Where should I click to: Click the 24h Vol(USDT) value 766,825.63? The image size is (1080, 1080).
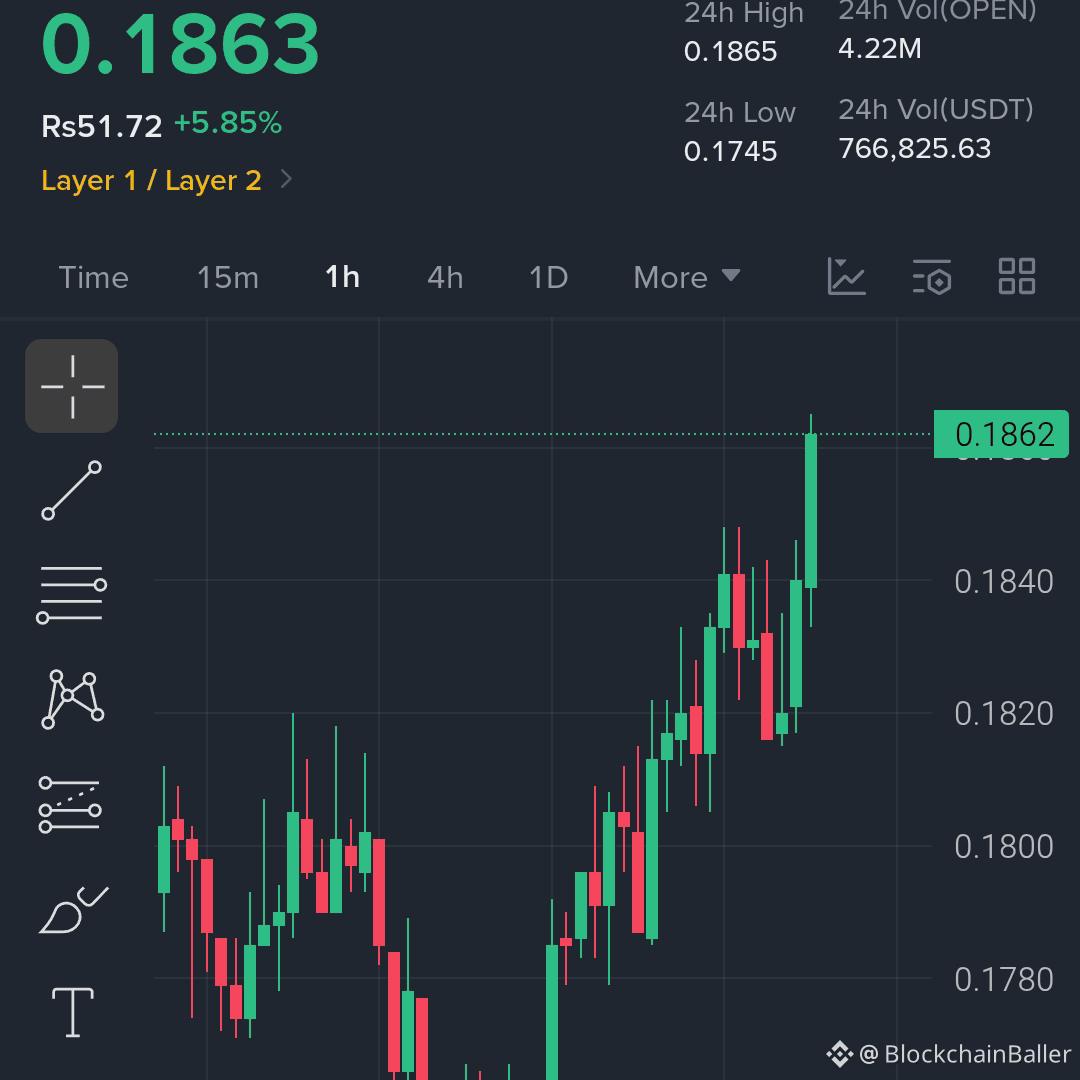coord(915,148)
